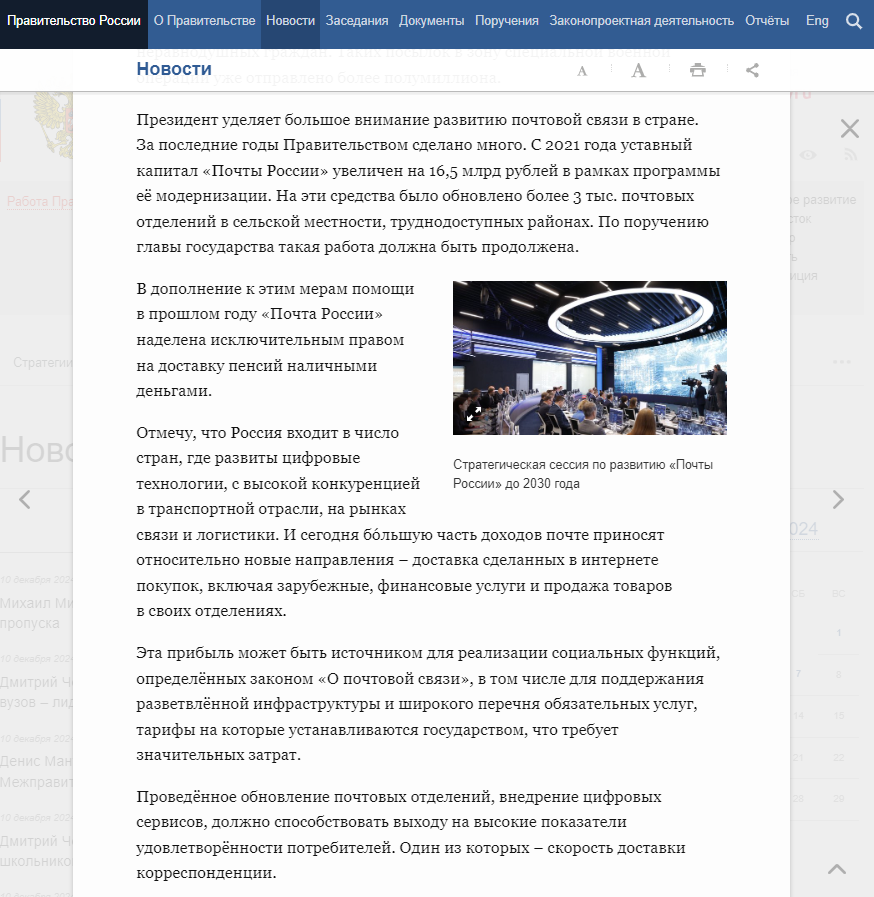Viewport: 874px width, 897px height.
Task: Decrease font size with small A icon
Action: coord(582,71)
